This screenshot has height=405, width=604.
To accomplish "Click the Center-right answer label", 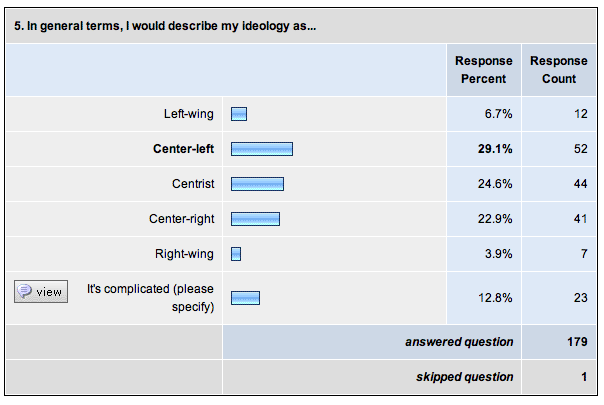I will 185,219.
